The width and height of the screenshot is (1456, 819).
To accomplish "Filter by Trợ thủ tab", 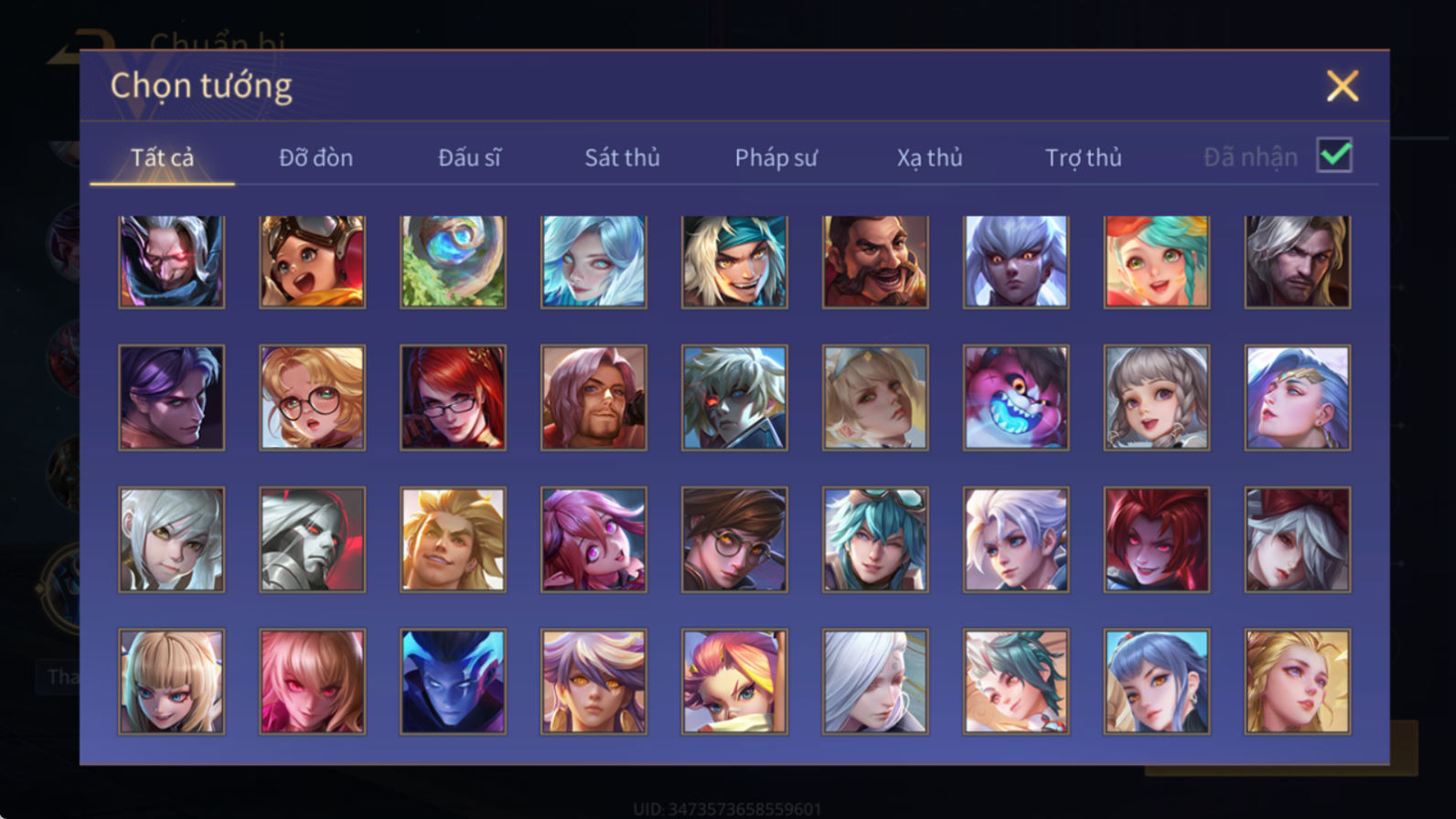I will [1083, 157].
